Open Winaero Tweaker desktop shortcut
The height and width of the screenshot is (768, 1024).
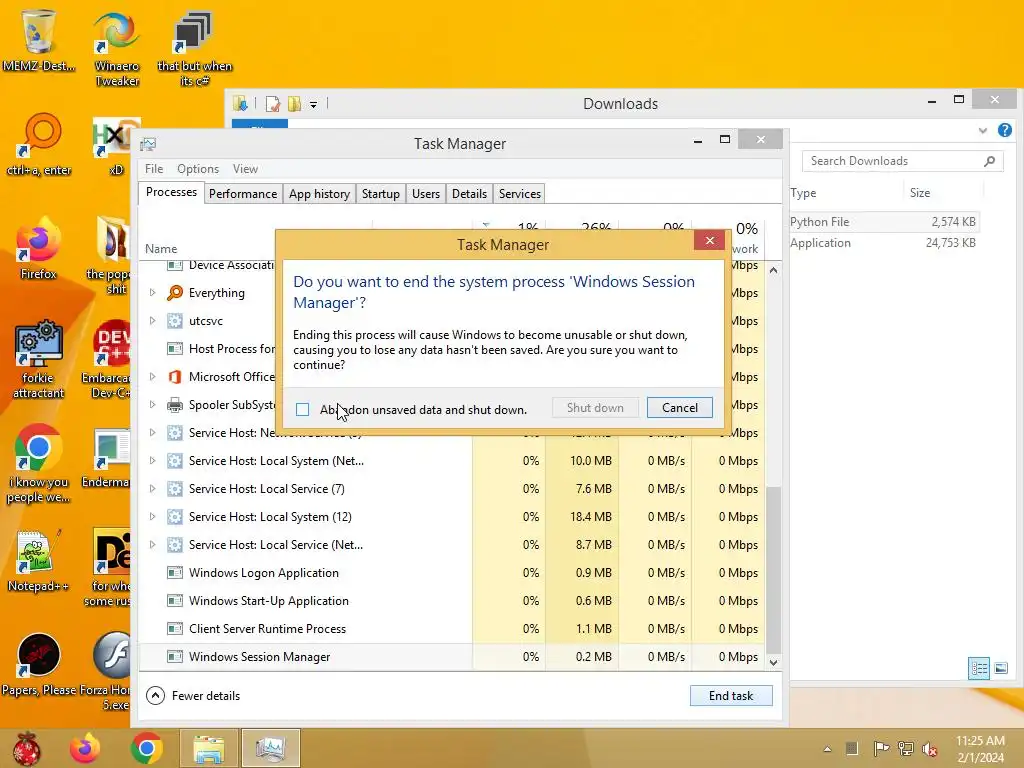point(117,47)
